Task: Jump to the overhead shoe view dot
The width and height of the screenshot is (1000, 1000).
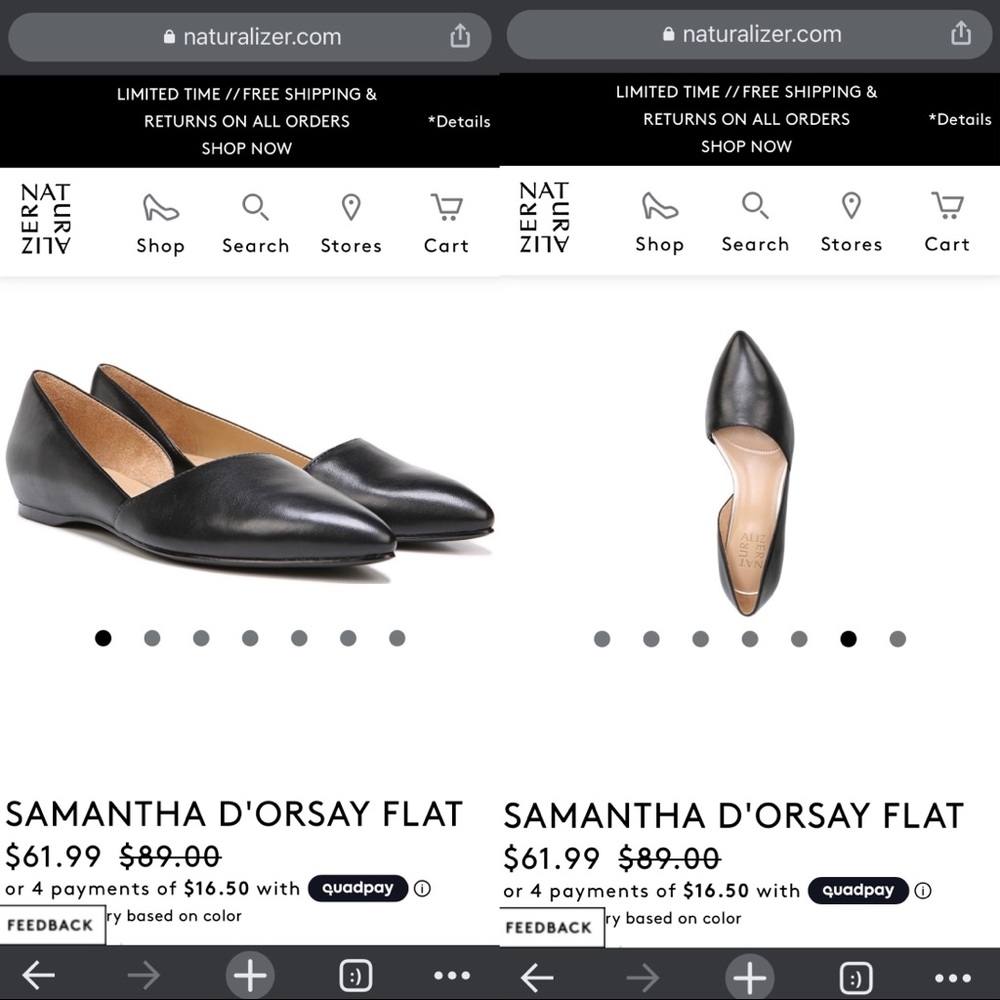Action: coord(849,638)
